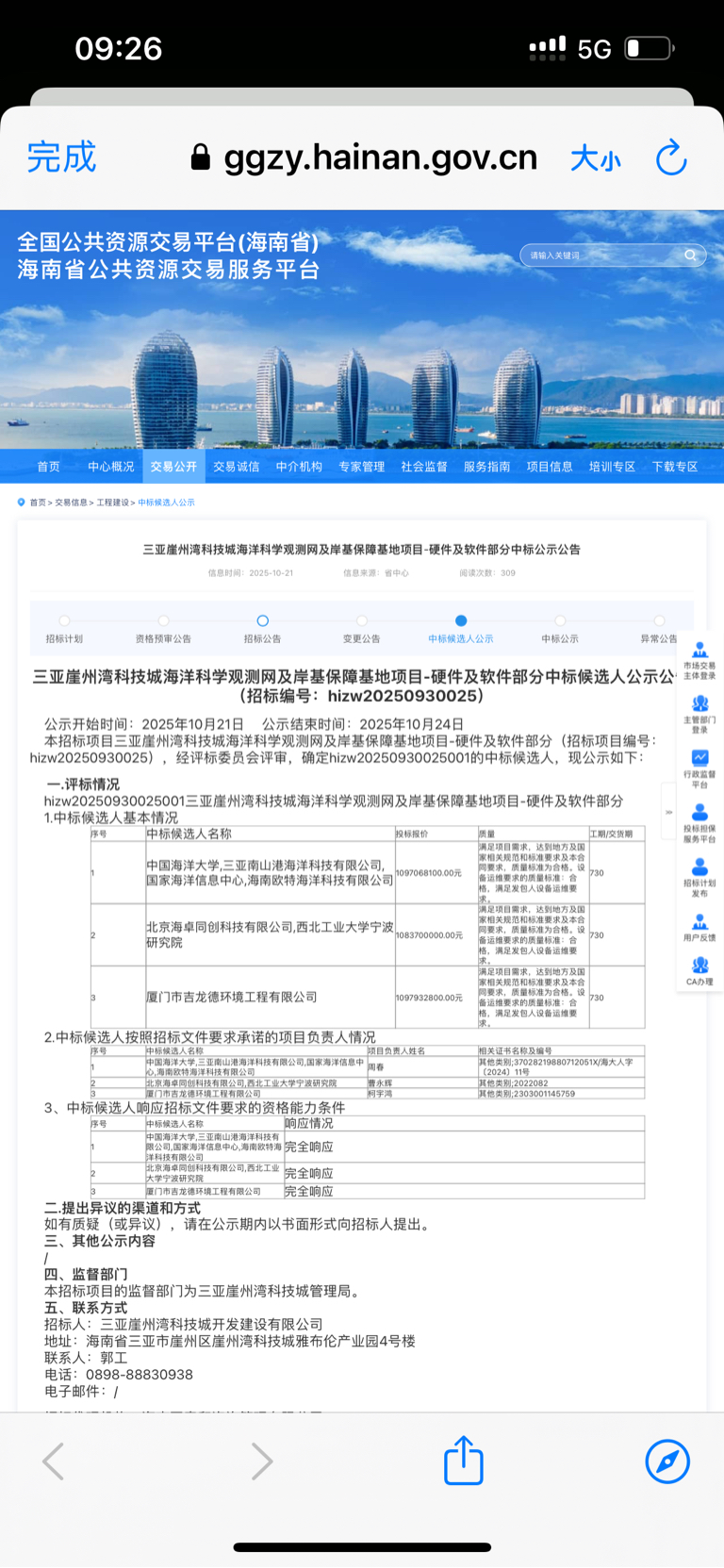
Task: Go to 首页 in the breadcrumb
Action: pyautogui.click(x=38, y=503)
